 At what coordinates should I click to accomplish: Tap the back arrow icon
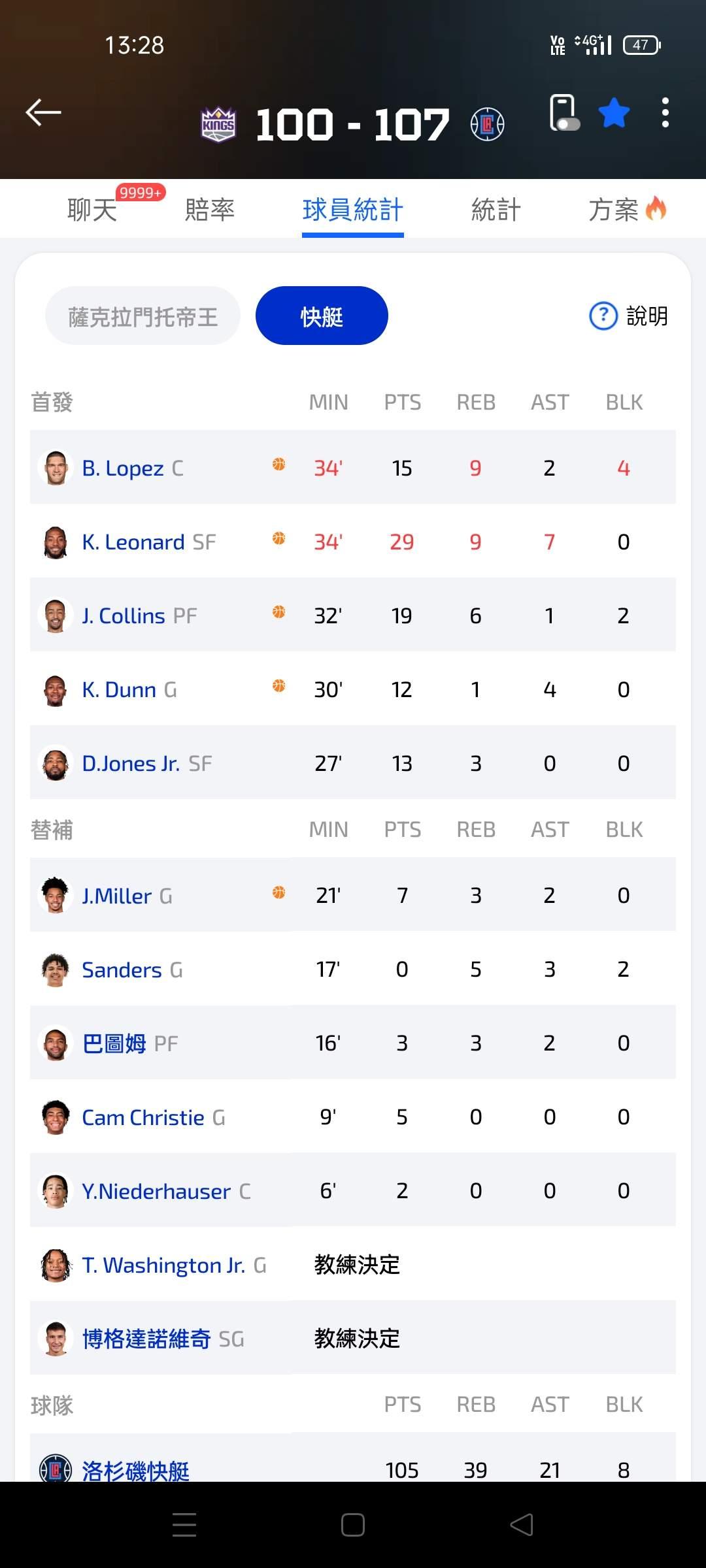tap(43, 112)
